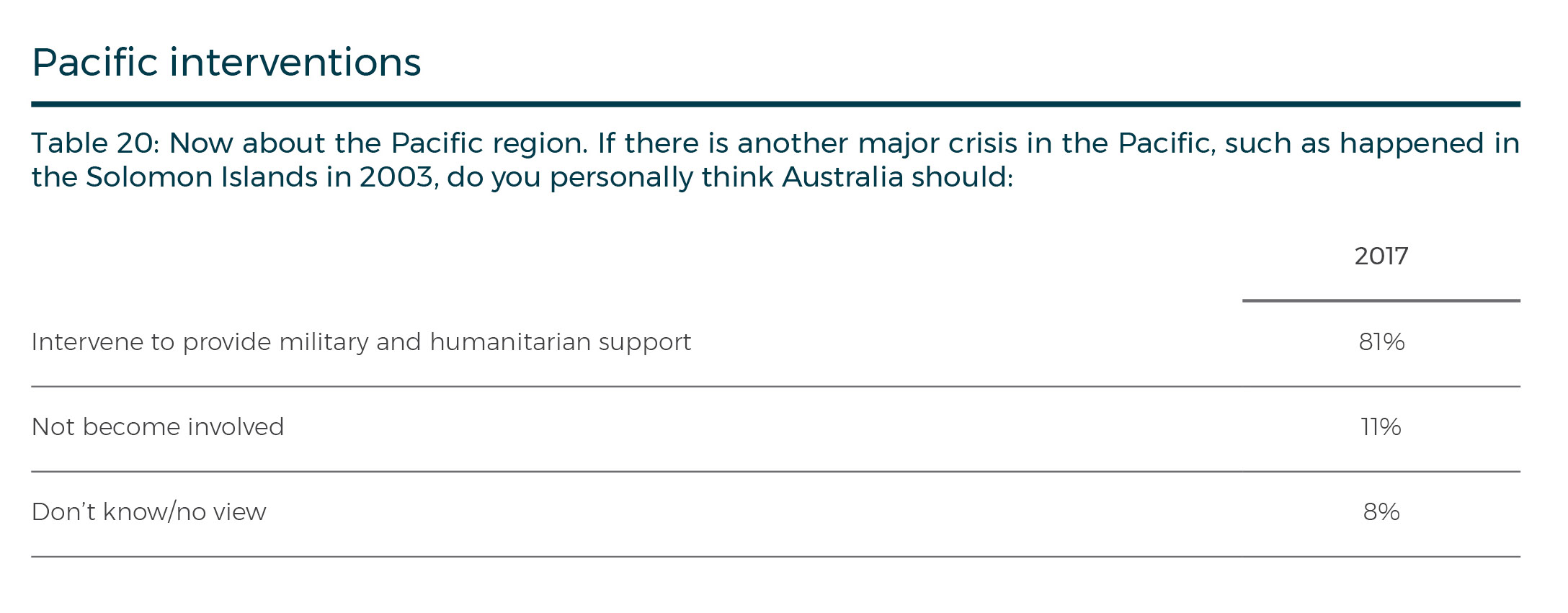Screen dimensions: 1568x613
Task: Click "Solomon Islands" in the table caption
Action: 202,177
